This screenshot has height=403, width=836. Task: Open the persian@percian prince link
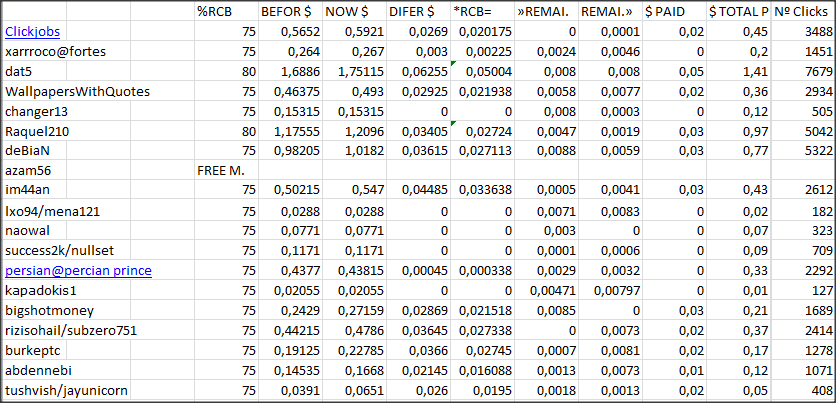tap(78, 271)
